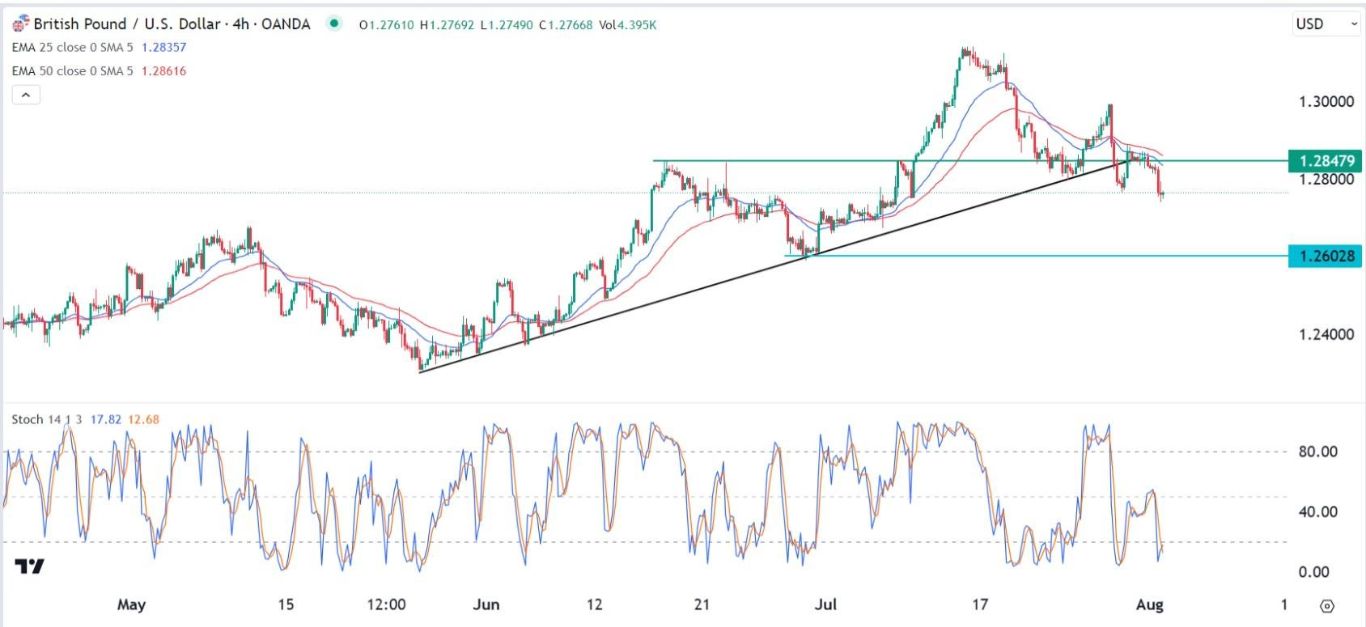Click the green 1.28479 price label

click(1325, 161)
